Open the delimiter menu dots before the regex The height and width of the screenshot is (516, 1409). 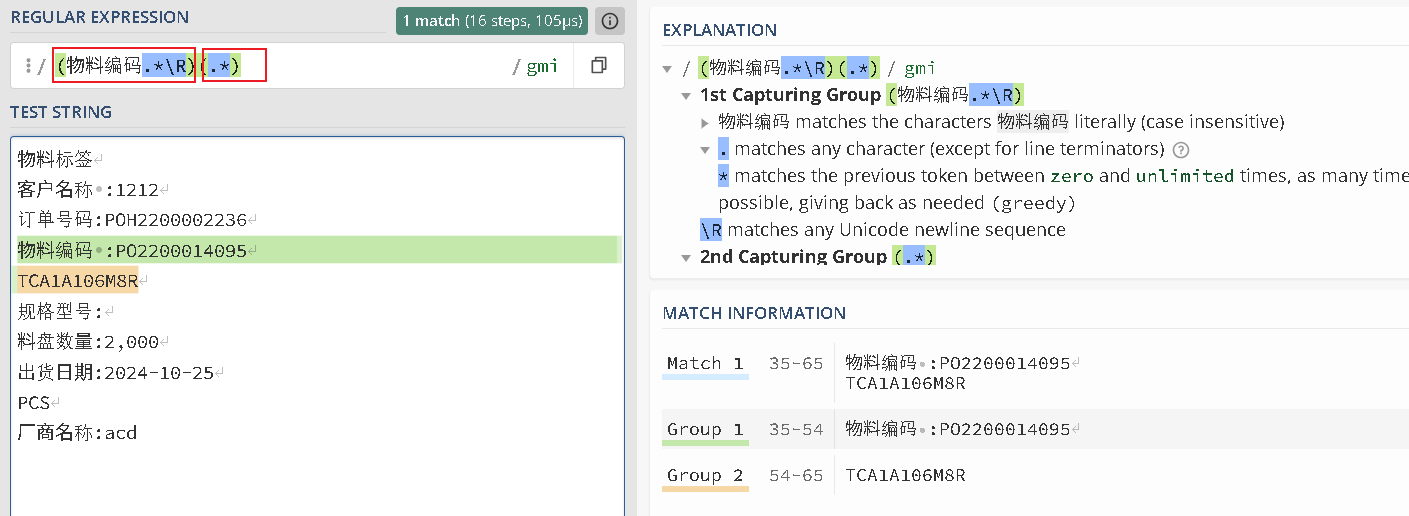28,66
